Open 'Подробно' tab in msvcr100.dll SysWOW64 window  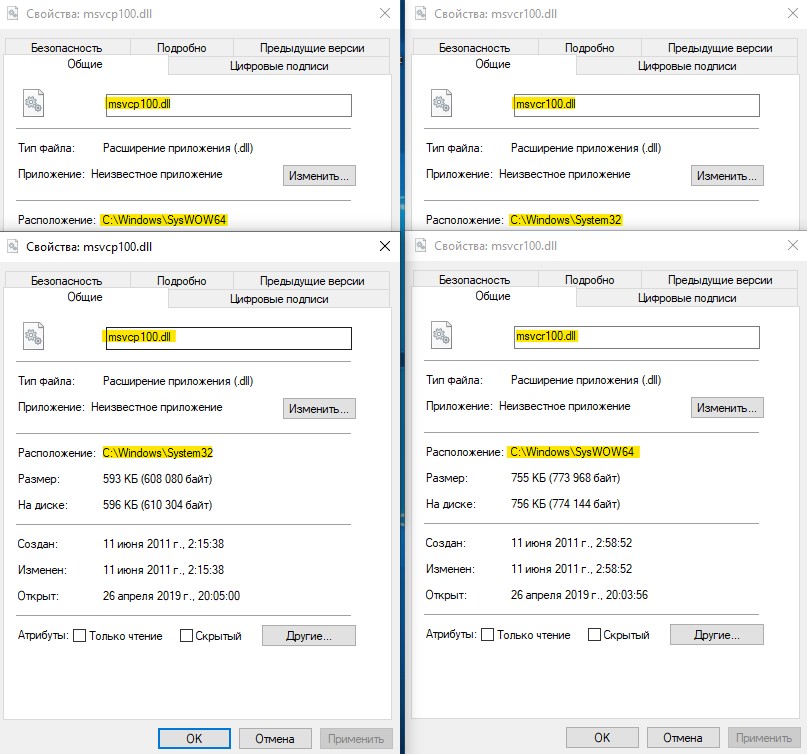point(590,279)
